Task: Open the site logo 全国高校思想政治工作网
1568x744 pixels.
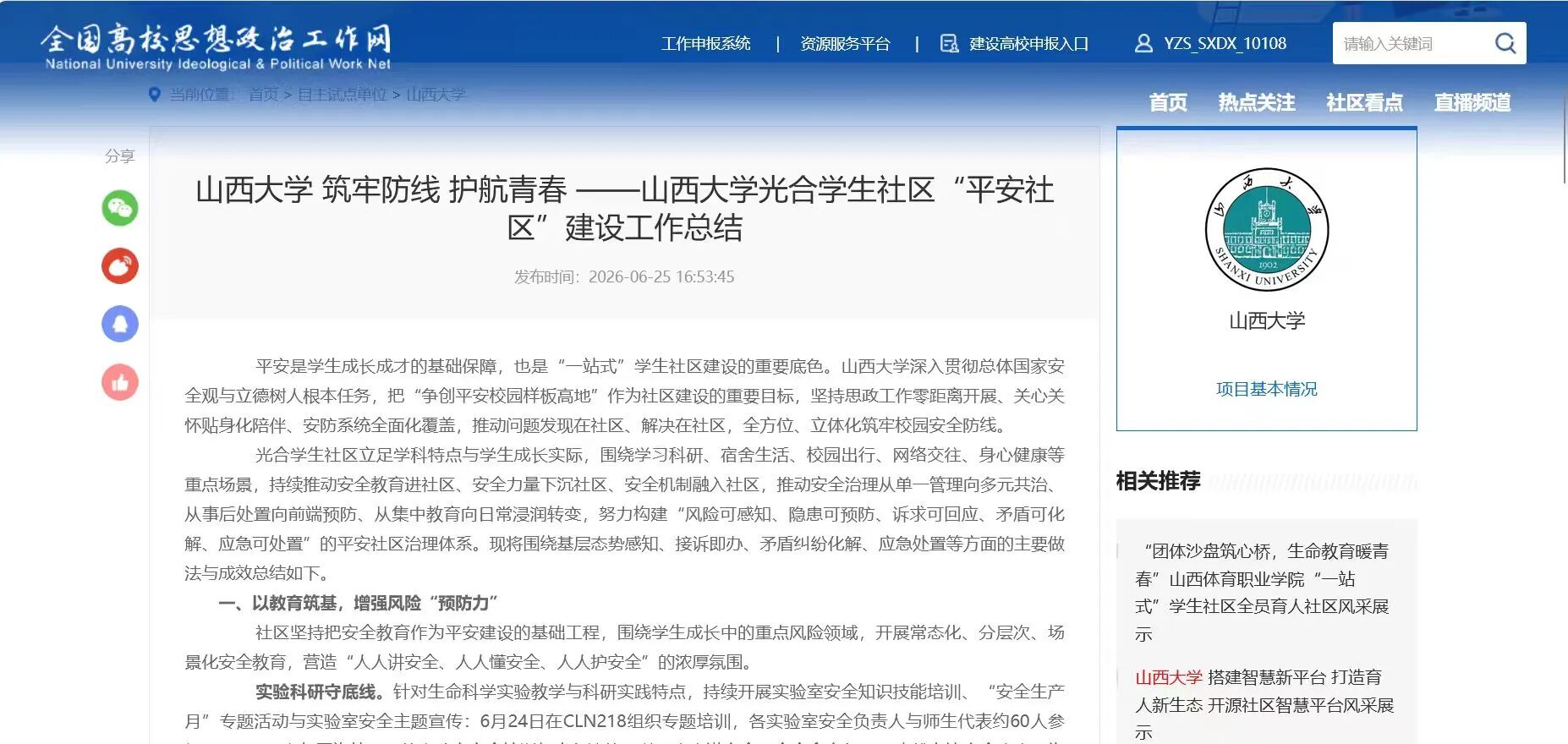Action: 217,47
